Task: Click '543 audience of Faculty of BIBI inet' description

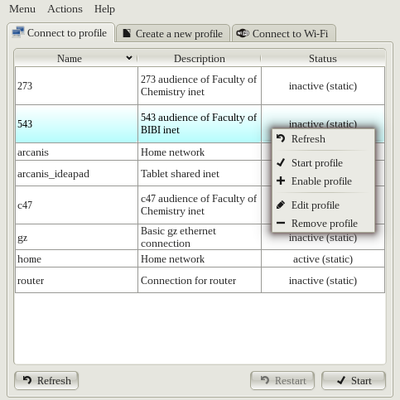Action: (x=199, y=123)
